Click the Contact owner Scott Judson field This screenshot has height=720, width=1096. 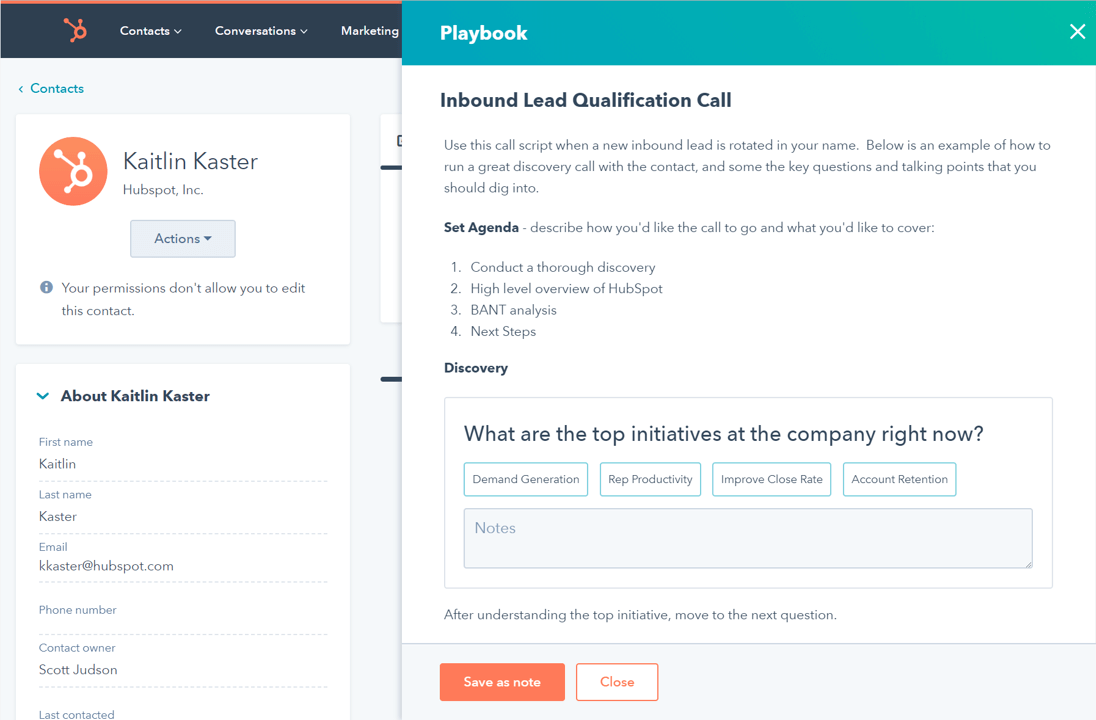(x=78, y=670)
